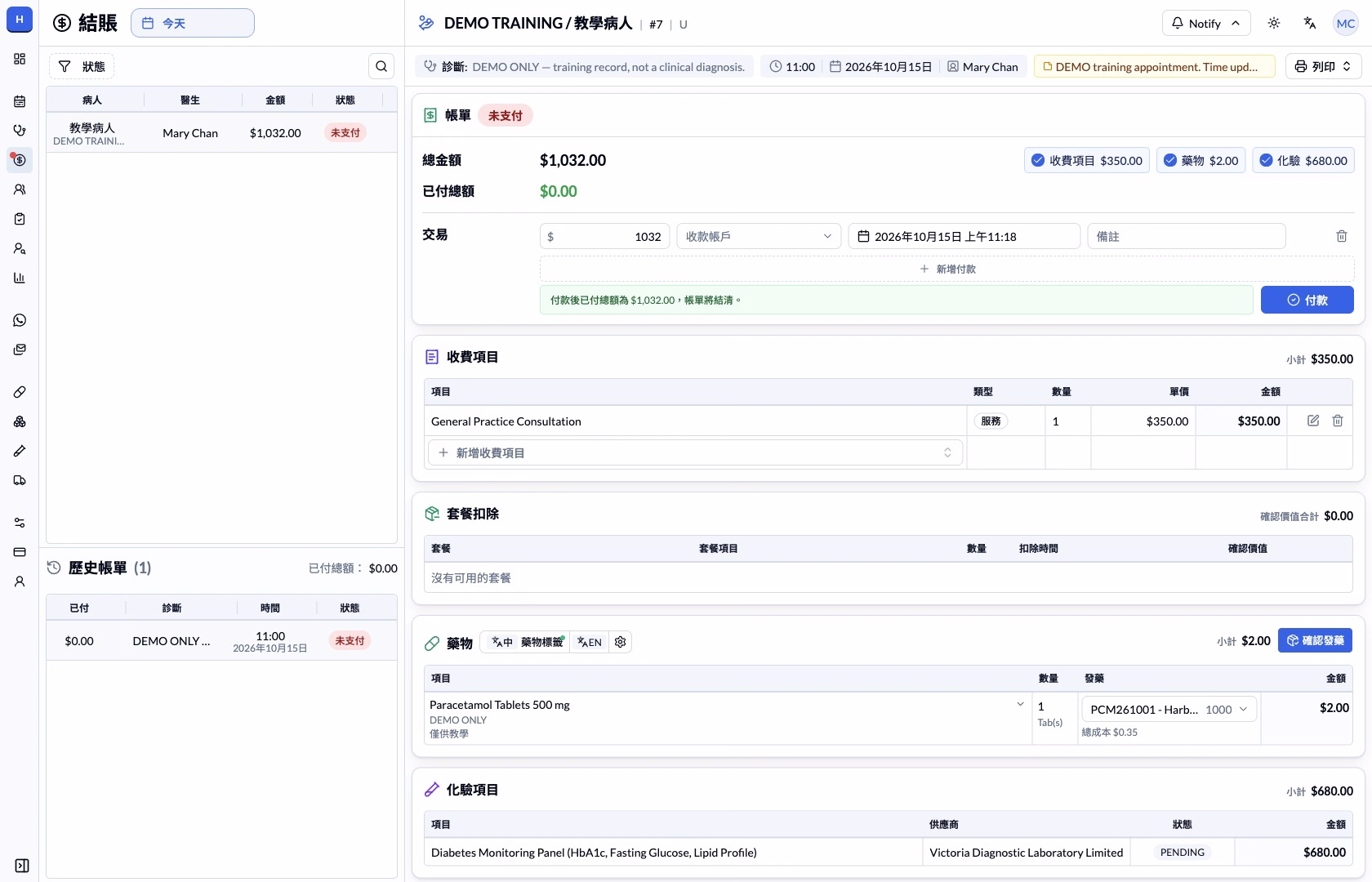Open the stethoscope consultation icon in sidebar
1372x882 pixels.
point(20,131)
